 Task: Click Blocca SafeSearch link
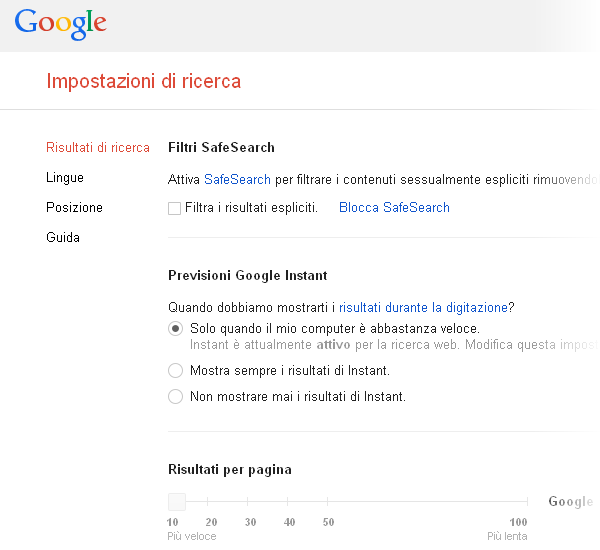(394, 208)
